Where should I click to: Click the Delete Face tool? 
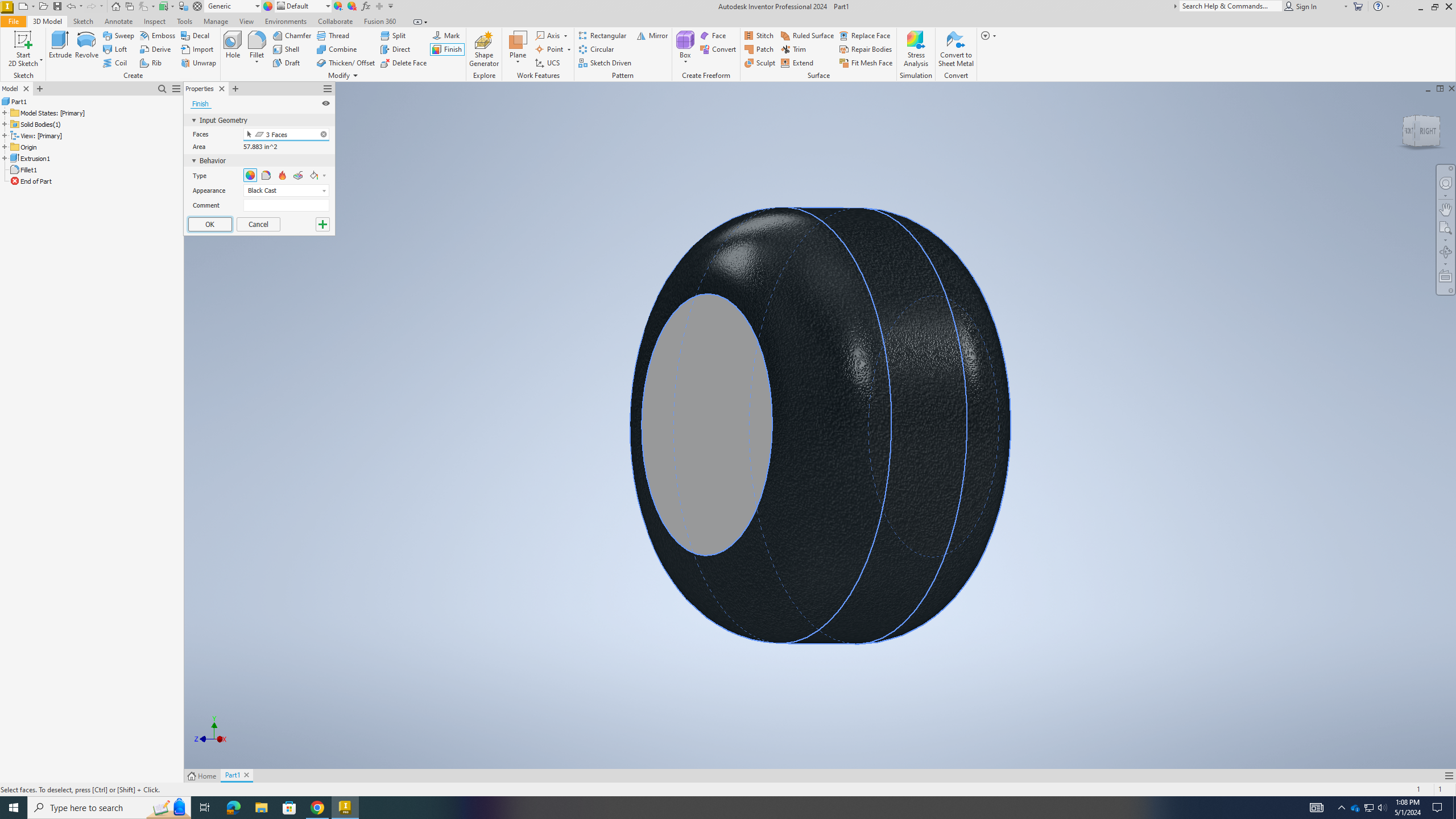tap(404, 63)
